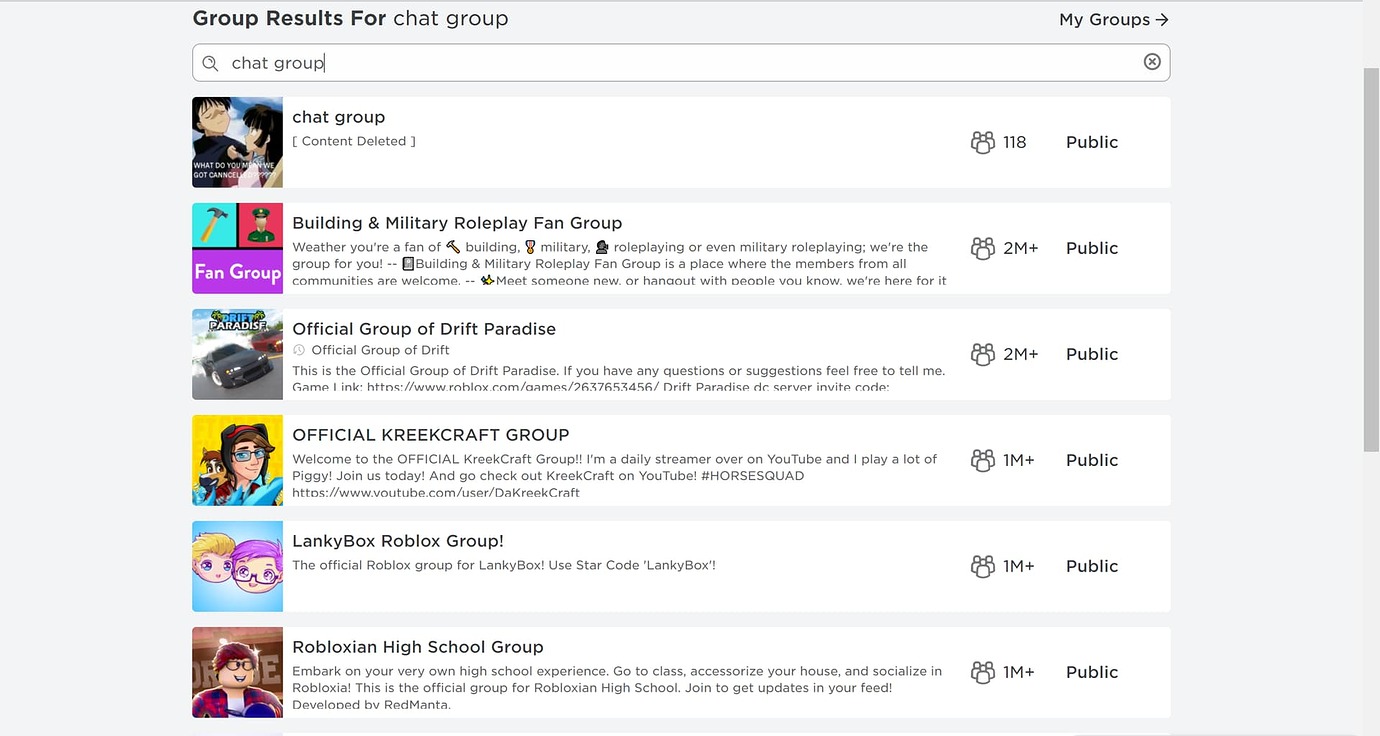The height and width of the screenshot is (736, 1380).
Task: Click '118' member count of chat group
Action: (x=1015, y=142)
